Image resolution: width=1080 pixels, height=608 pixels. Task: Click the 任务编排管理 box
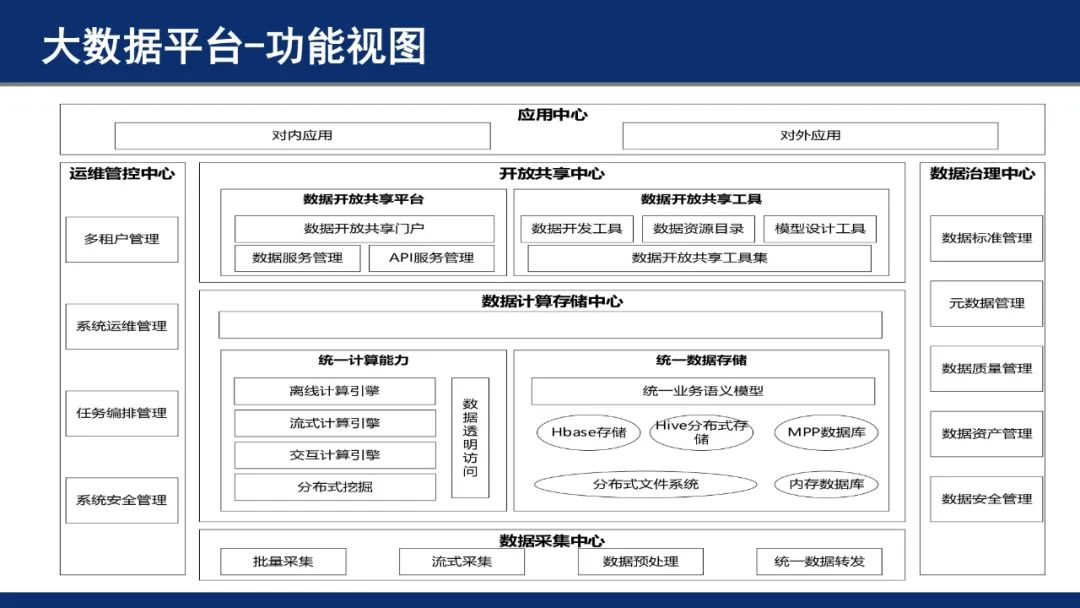(122, 413)
